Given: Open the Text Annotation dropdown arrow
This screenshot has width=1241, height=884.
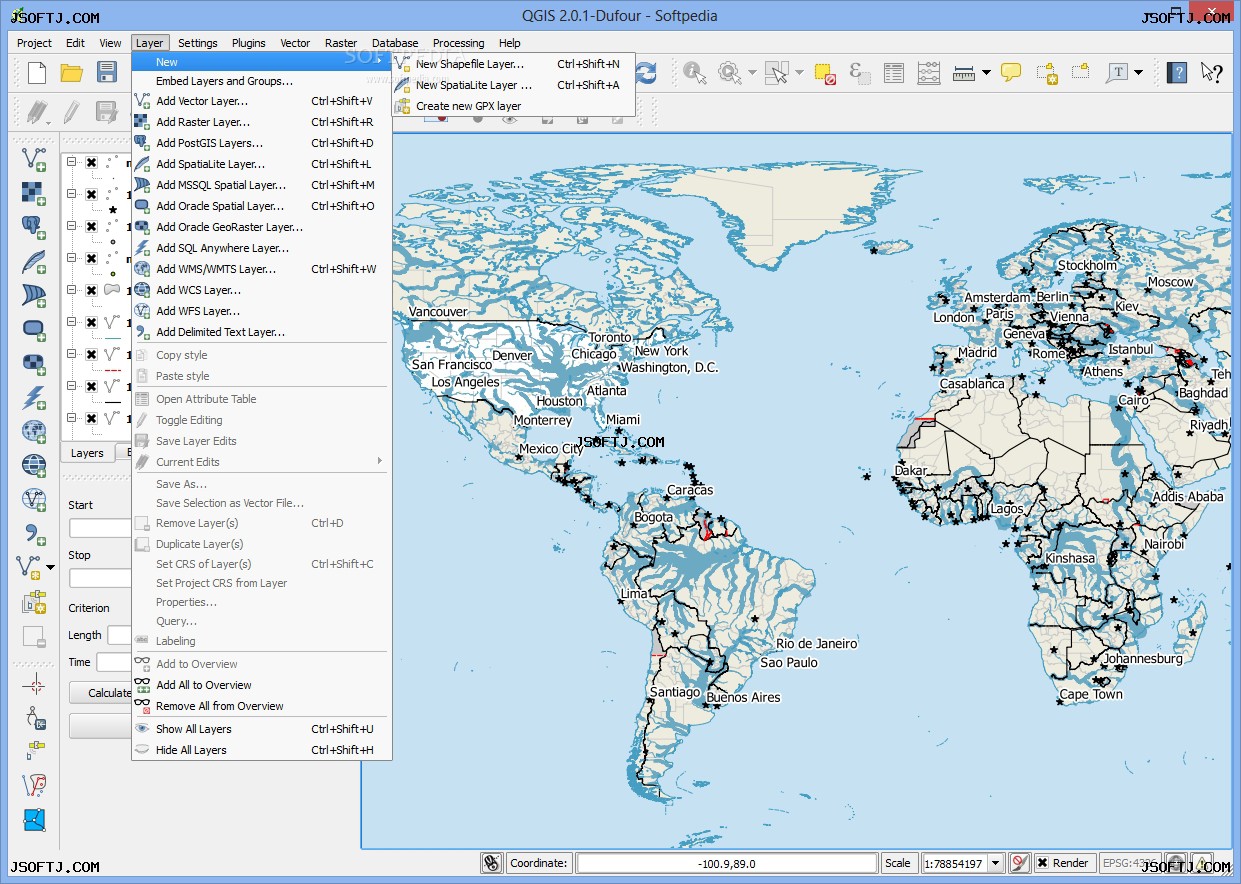Looking at the screenshot, I should coord(1138,72).
